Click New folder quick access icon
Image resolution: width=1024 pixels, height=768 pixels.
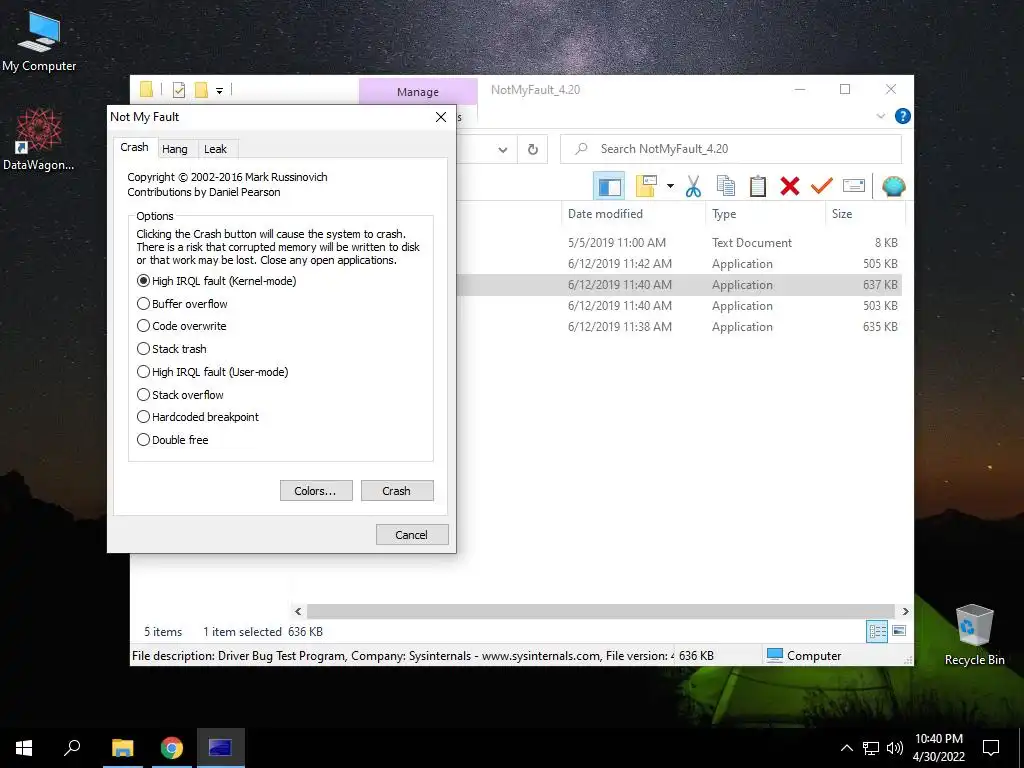point(201,90)
